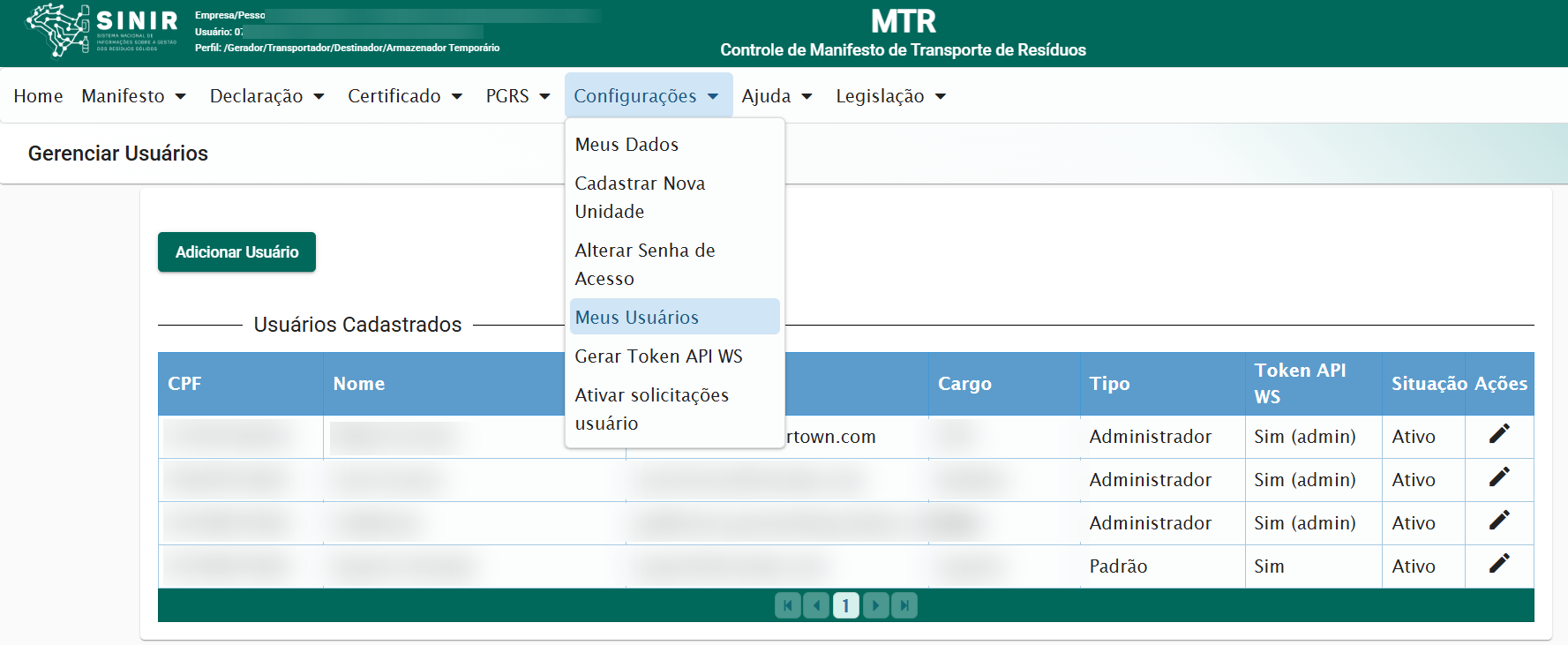Click the Cargo column header
Screen dimensions: 1568x645
[1004, 384]
